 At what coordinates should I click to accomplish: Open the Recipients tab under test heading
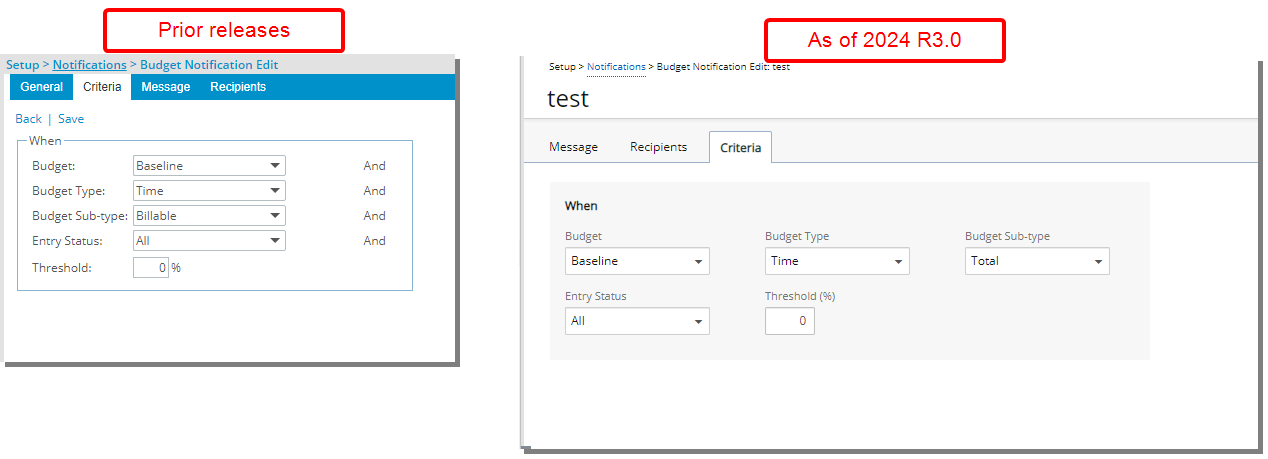point(658,147)
